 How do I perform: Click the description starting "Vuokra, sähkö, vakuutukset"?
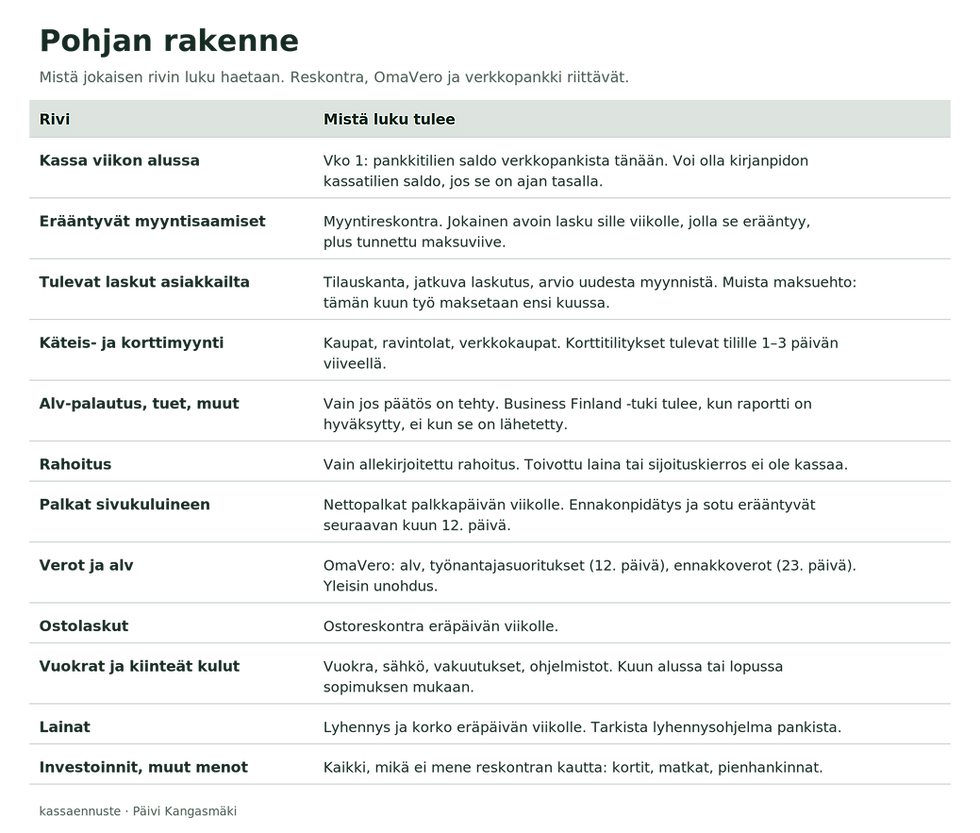point(553,676)
